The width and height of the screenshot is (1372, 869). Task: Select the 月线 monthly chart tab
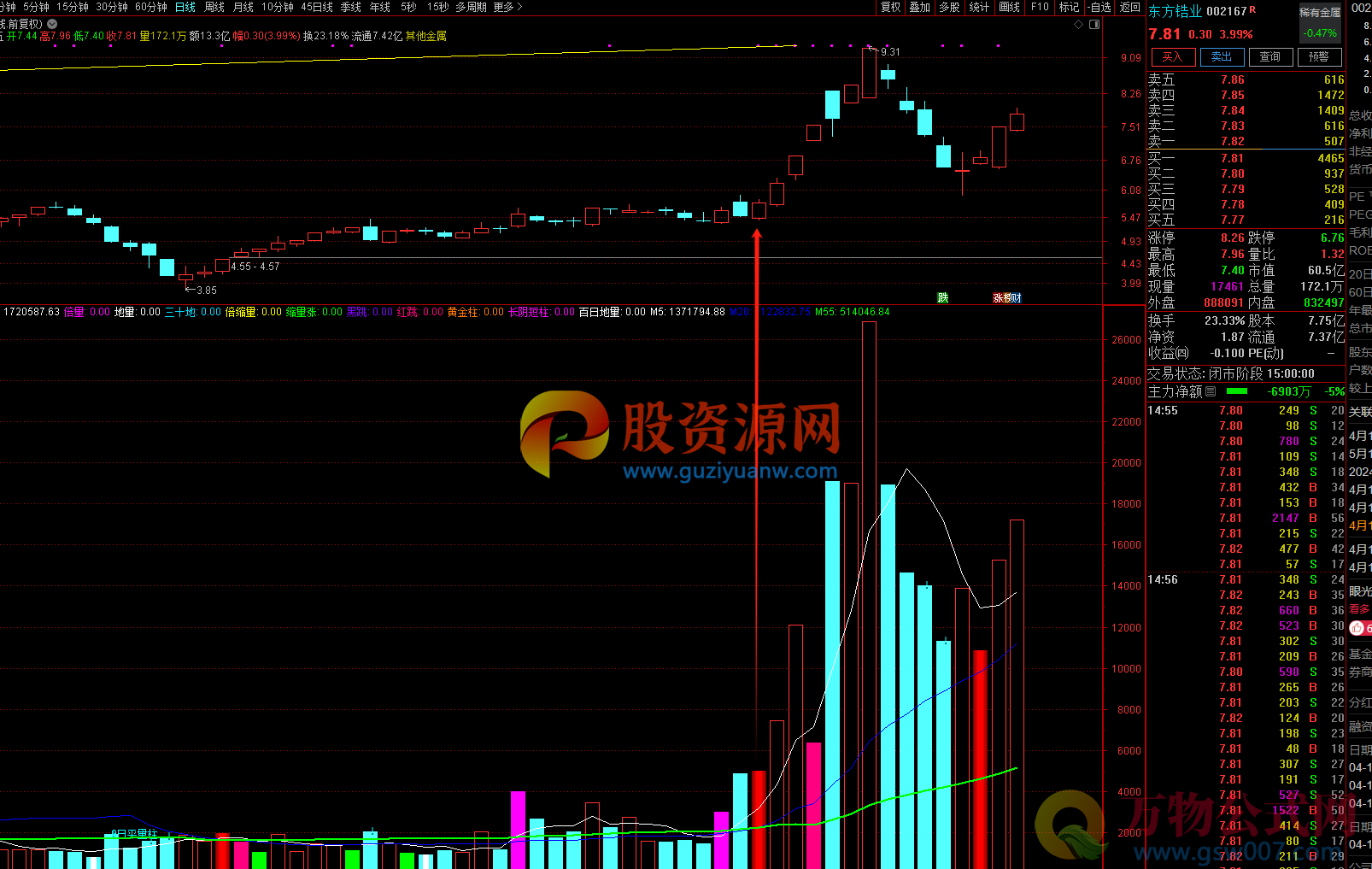(x=243, y=7)
